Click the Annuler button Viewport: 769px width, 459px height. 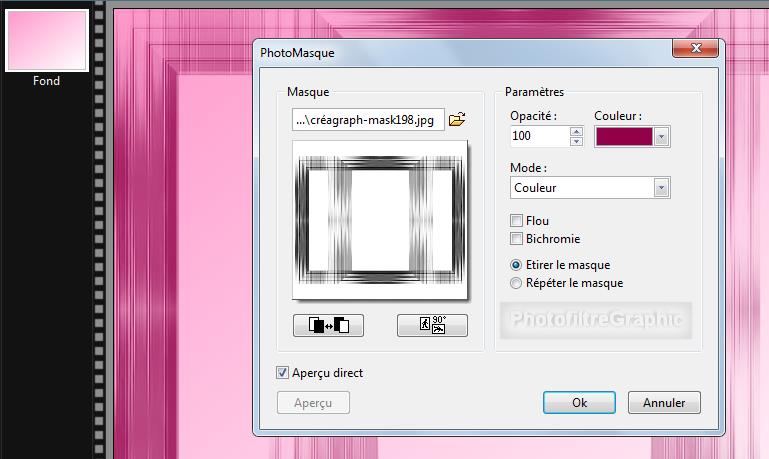pos(664,403)
